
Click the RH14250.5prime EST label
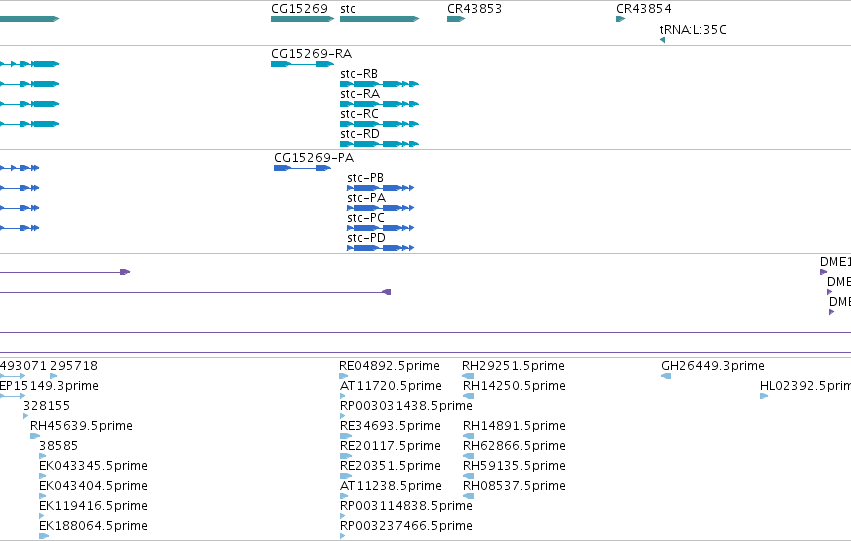(x=514, y=386)
